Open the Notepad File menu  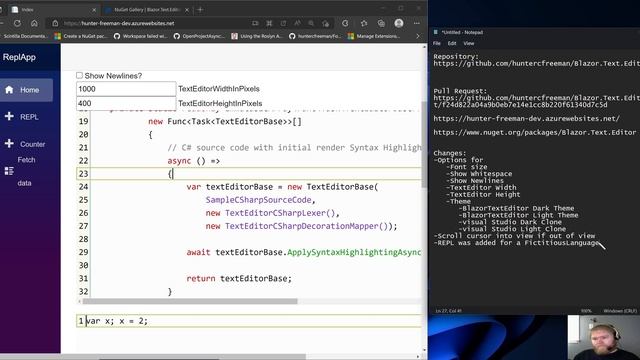[437, 43]
